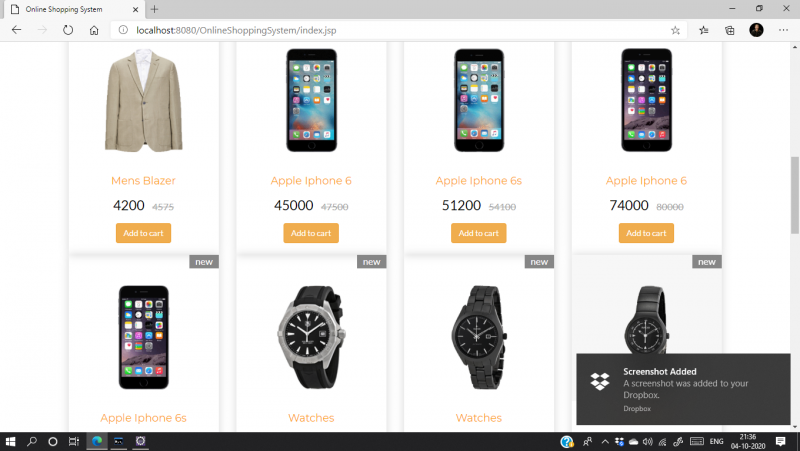The width and height of the screenshot is (800, 451).
Task: Open the Windows Start menu
Action: point(10,442)
